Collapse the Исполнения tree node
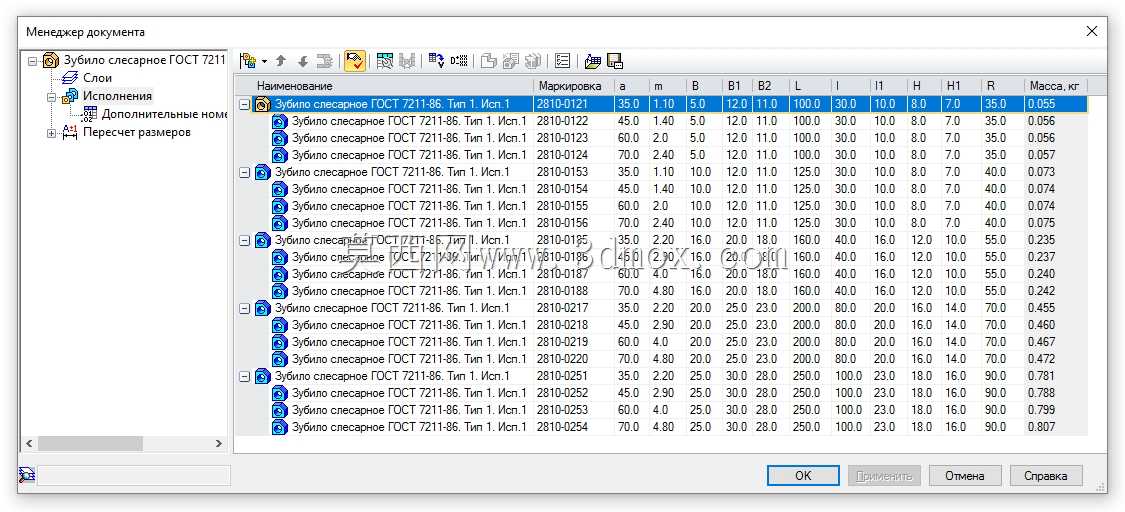Viewport: 1125px width, 512px height. tap(52, 96)
